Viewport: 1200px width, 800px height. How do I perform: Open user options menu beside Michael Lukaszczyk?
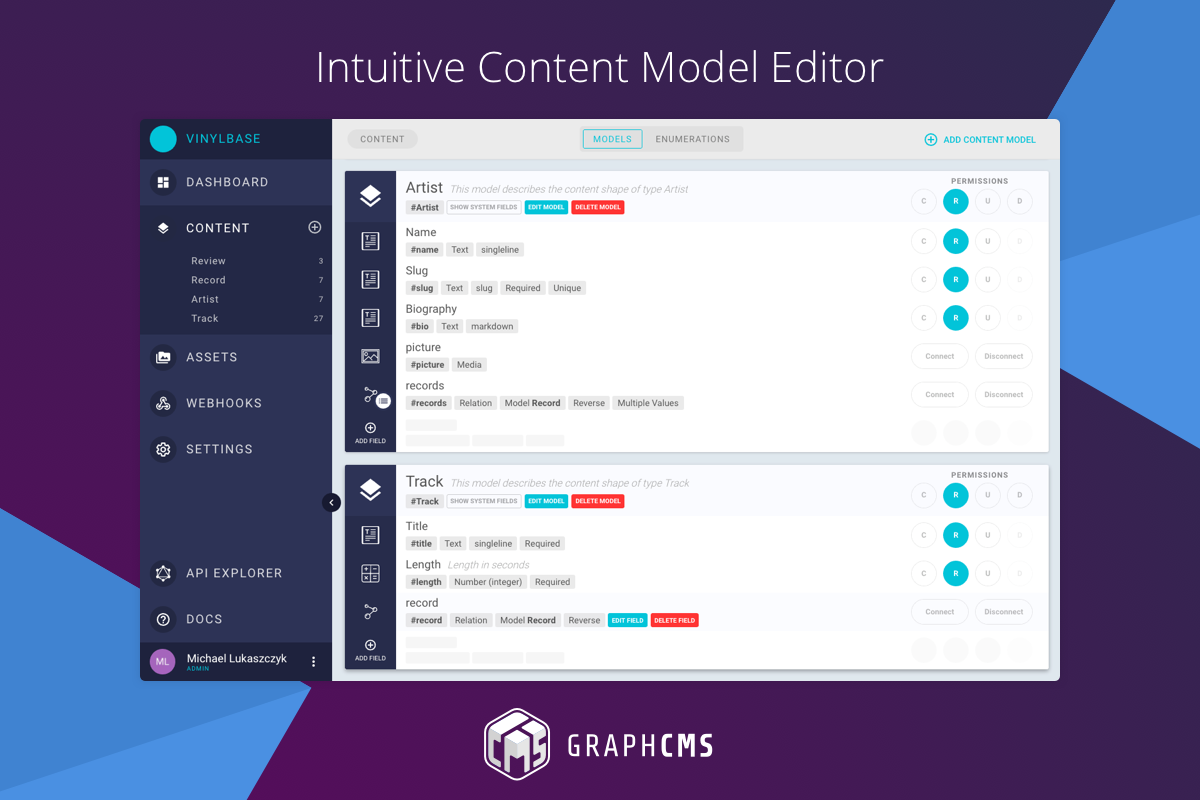313,661
